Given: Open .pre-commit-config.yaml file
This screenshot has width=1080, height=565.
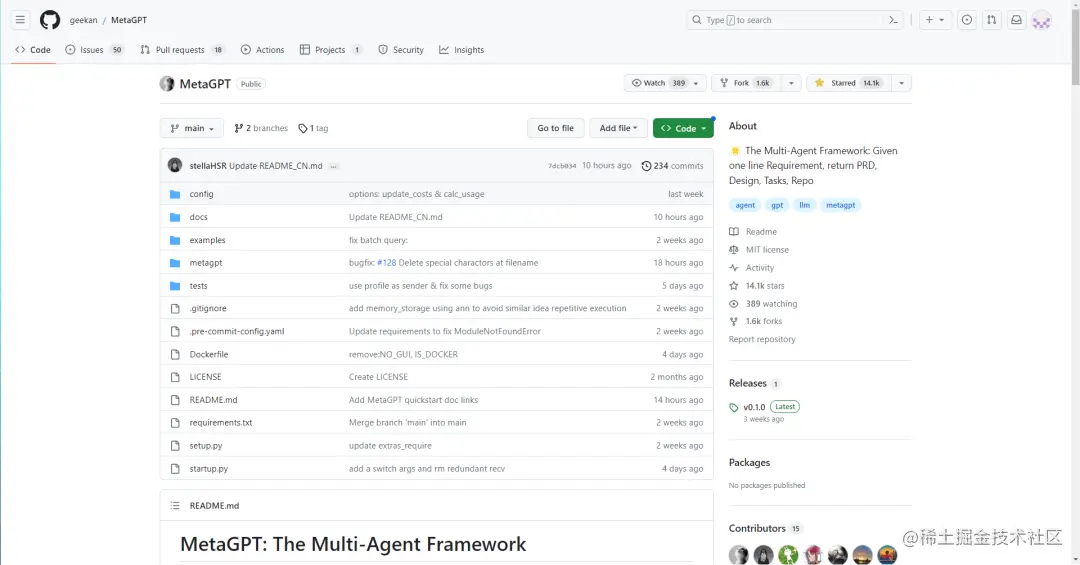Looking at the screenshot, I should [x=237, y=331].
